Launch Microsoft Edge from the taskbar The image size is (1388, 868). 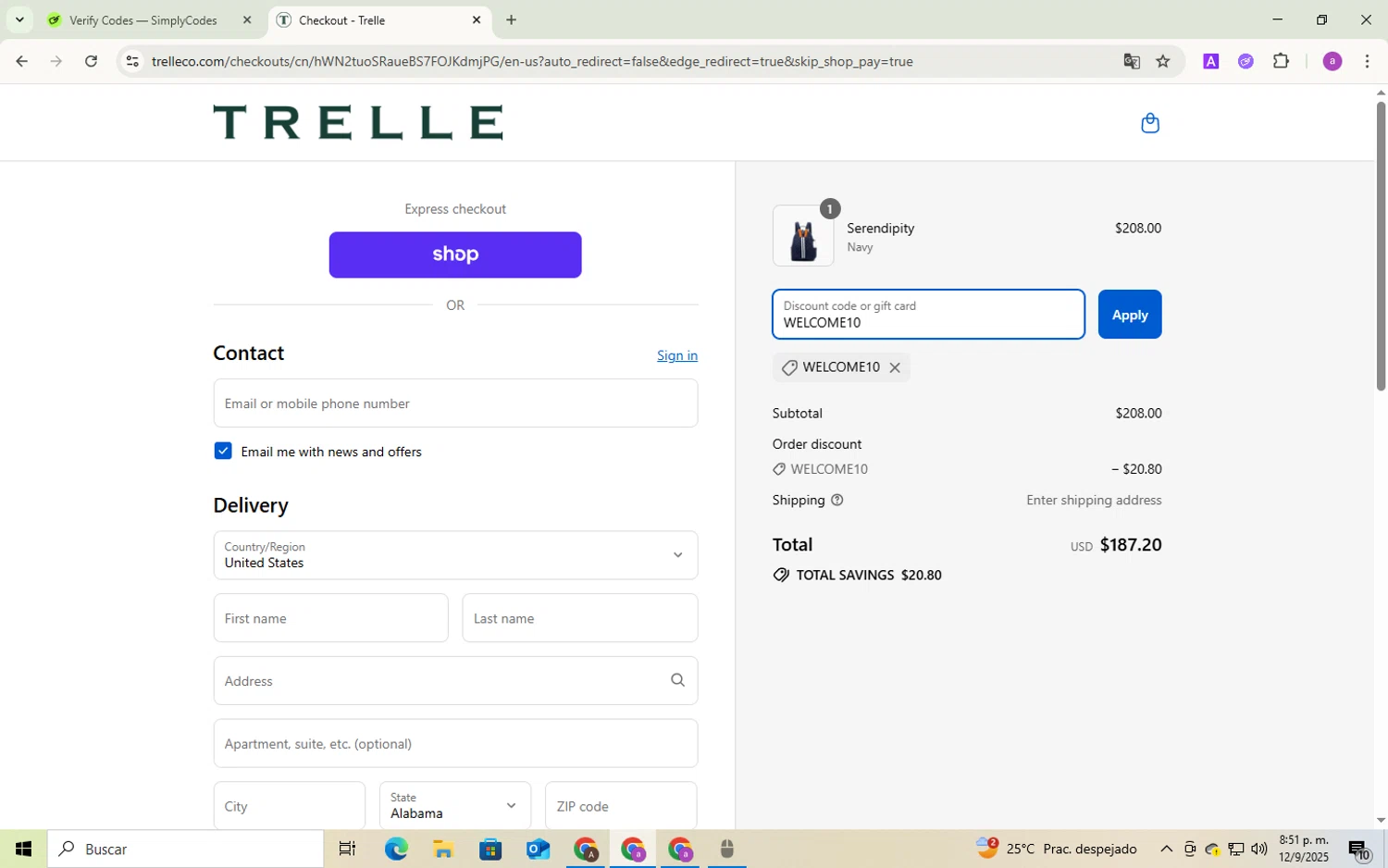396,849
